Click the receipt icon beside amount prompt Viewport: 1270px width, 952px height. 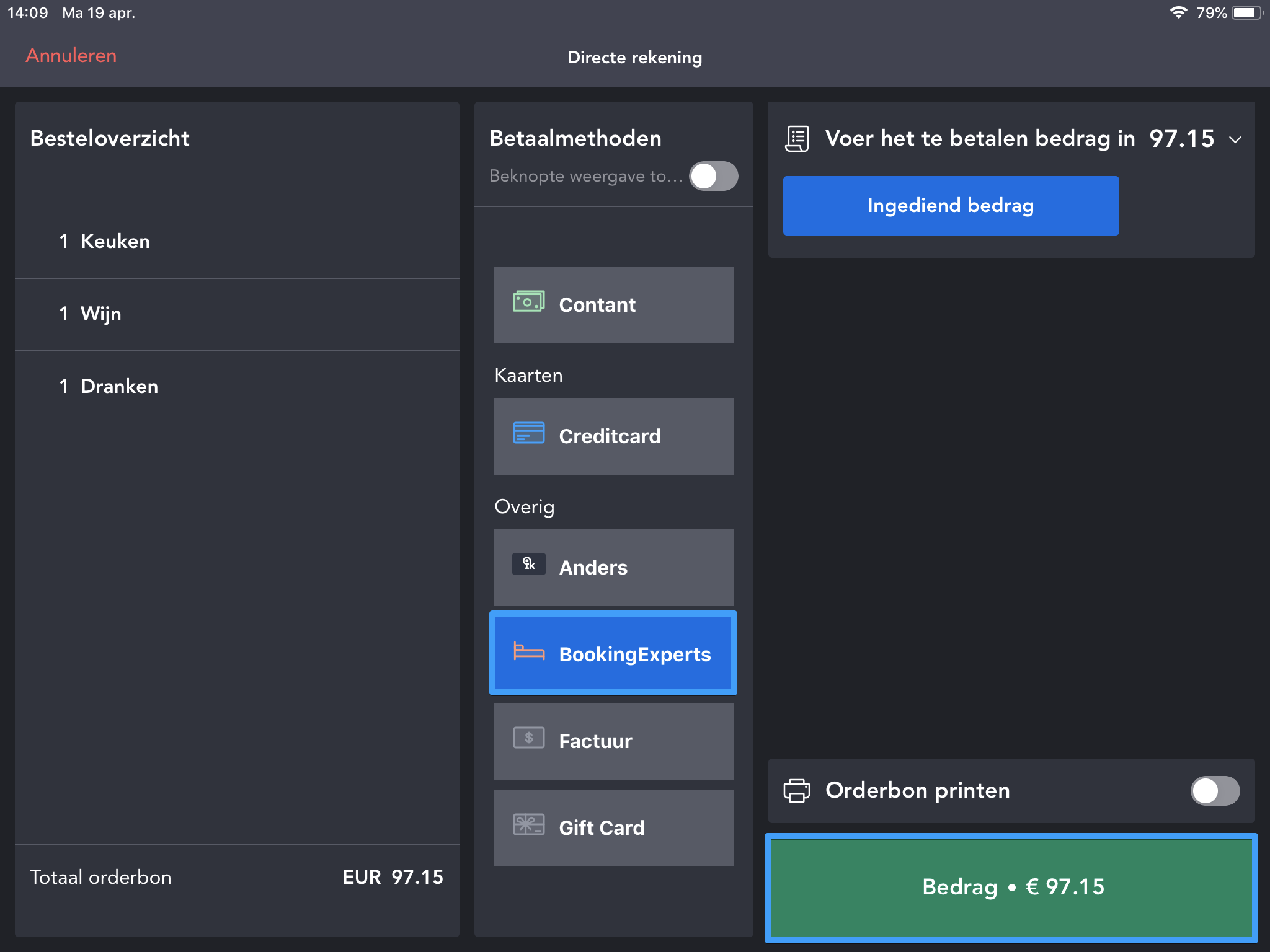pyautogui.click(x=797, y=139)
